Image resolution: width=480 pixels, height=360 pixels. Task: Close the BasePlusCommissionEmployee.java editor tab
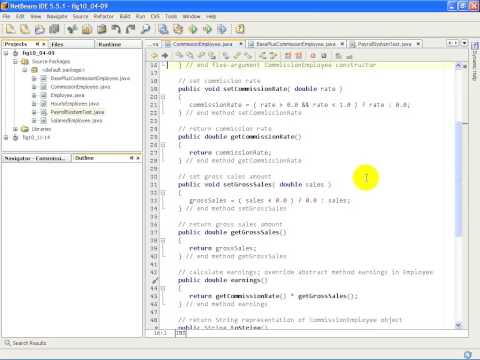click(342, 44)
